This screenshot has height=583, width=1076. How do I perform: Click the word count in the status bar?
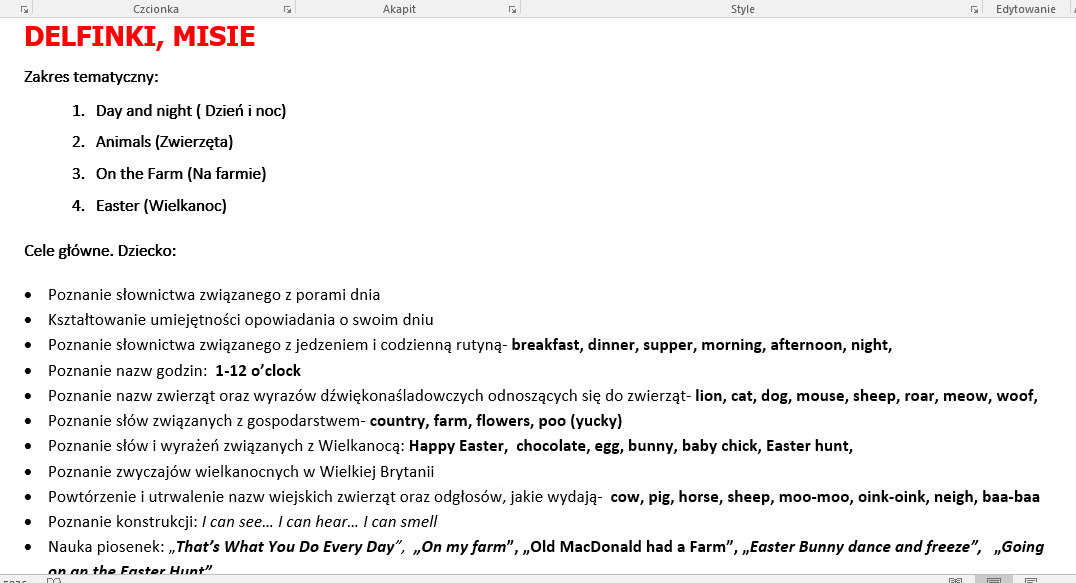pyautogui.click(x=15, y=579)
